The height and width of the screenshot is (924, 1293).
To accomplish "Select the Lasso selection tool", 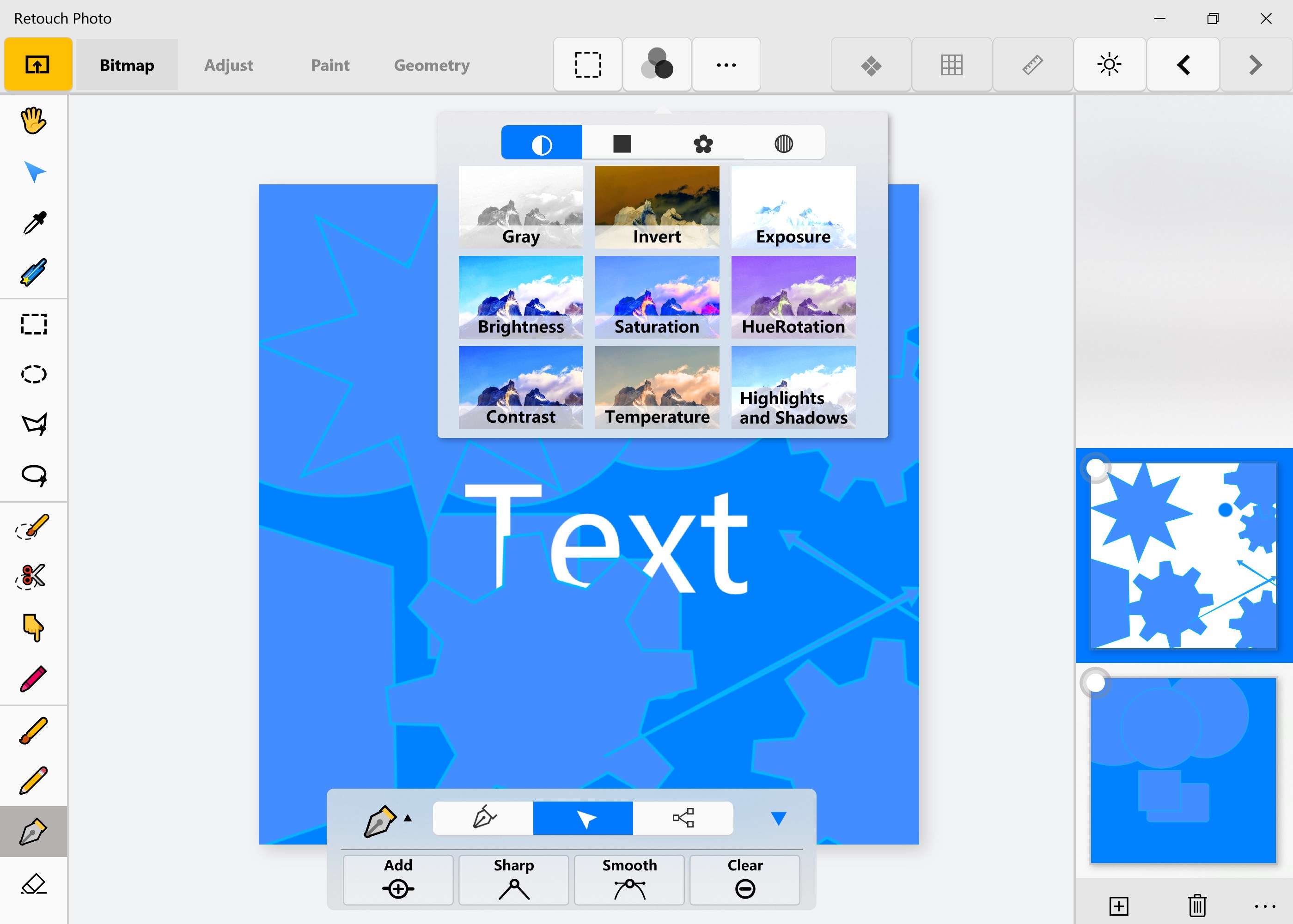I will pyautogui.click(x=33, y=475).
